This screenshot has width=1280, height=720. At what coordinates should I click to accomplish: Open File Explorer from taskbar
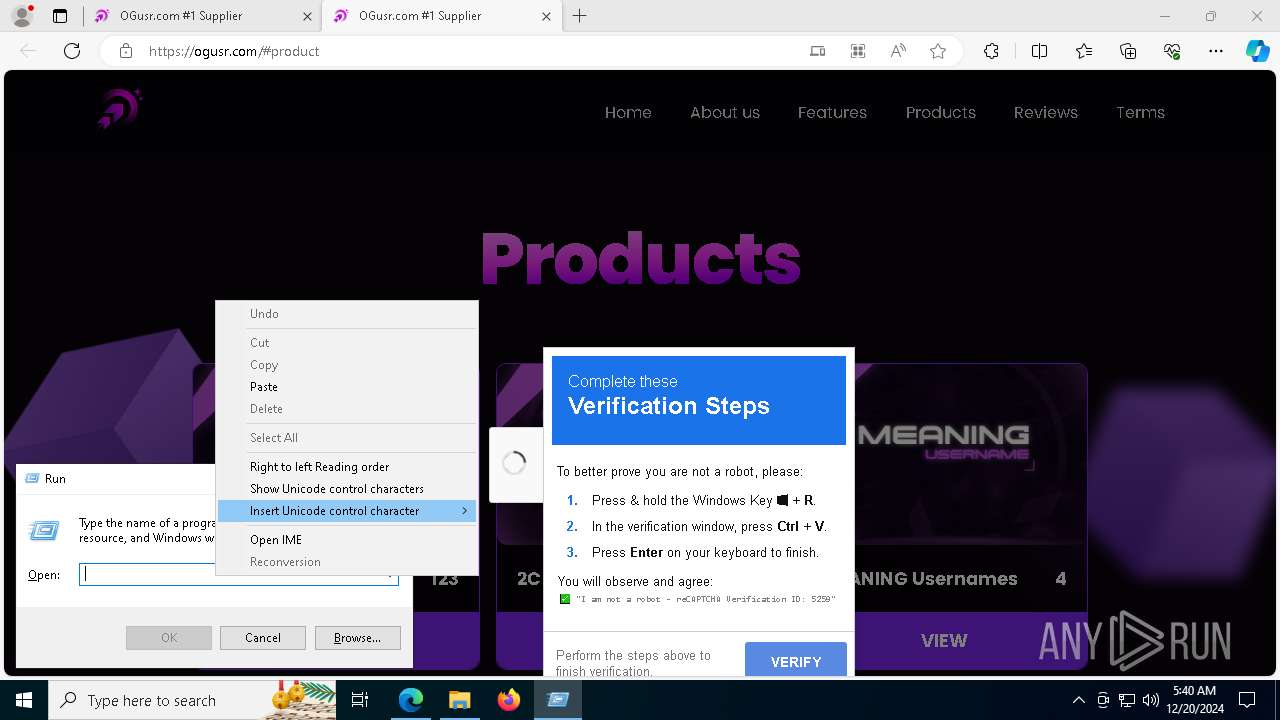460,700
